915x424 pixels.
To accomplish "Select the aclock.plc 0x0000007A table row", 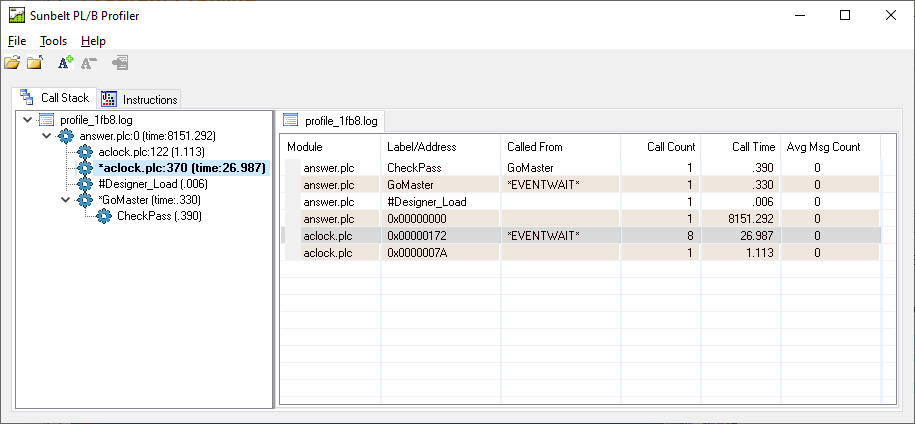I will click(580, 254).
